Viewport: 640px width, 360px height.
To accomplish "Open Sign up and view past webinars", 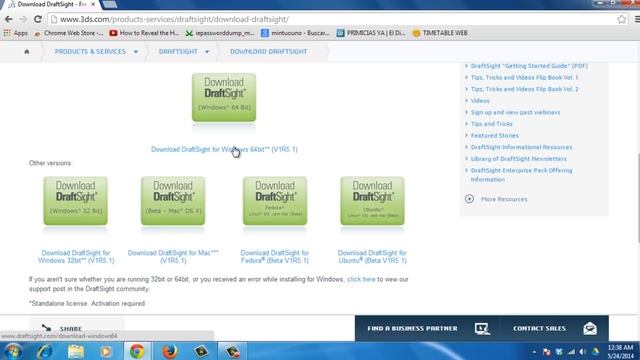I will [x=515, y=112].
